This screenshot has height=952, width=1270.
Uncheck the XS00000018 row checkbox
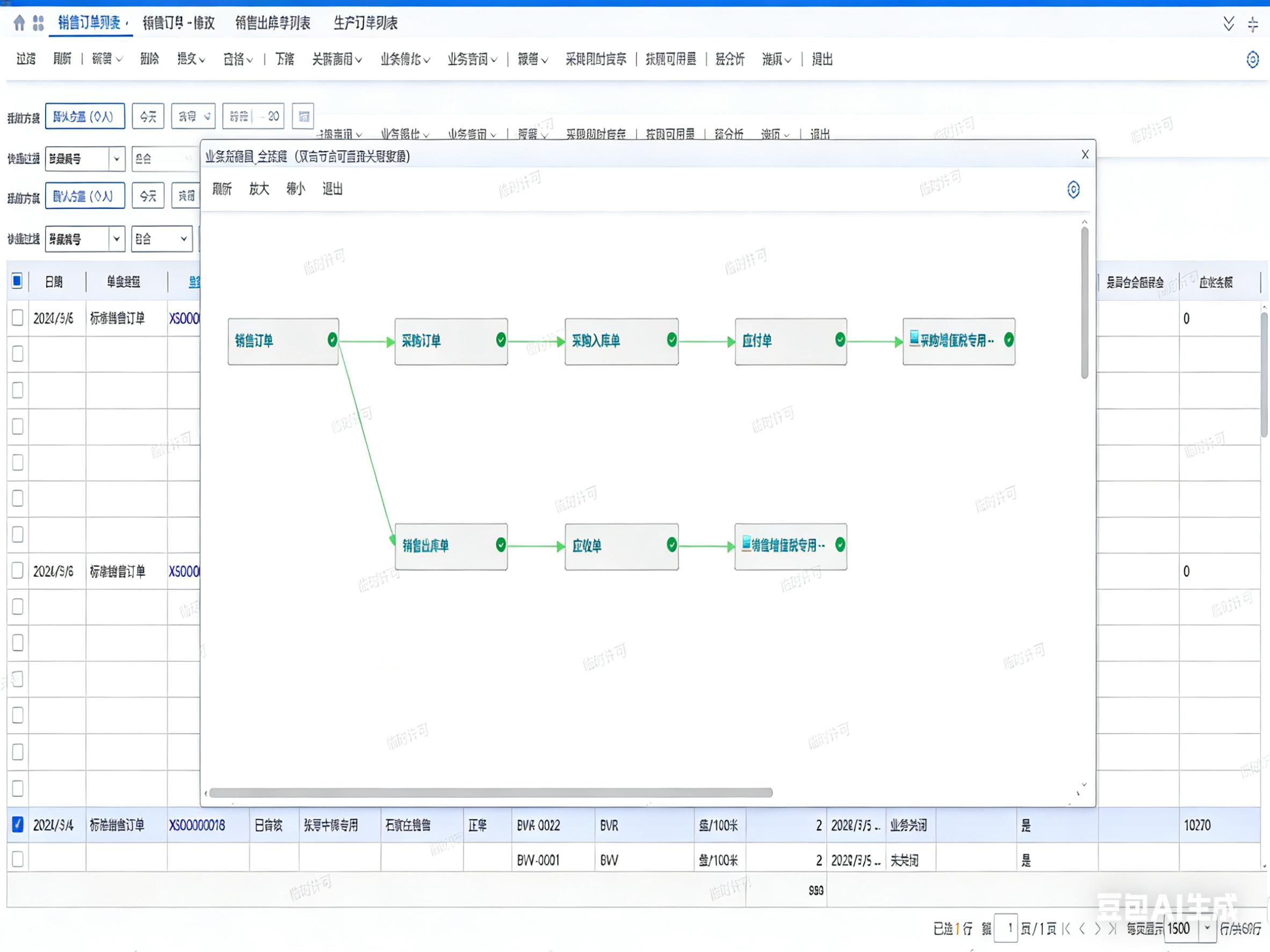click(18, 825)
